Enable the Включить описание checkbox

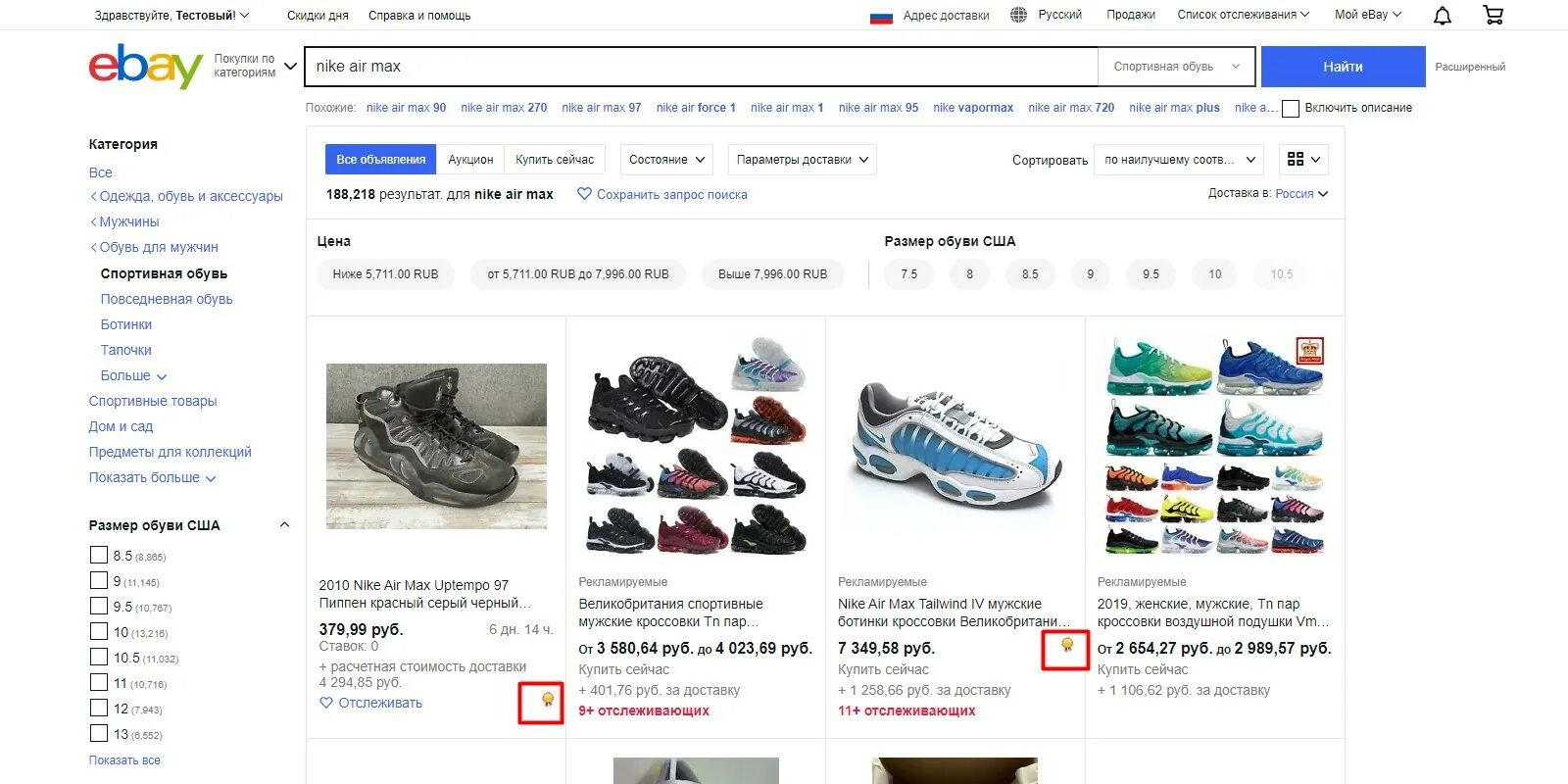pyautogui.click(x=1291, y=108)
